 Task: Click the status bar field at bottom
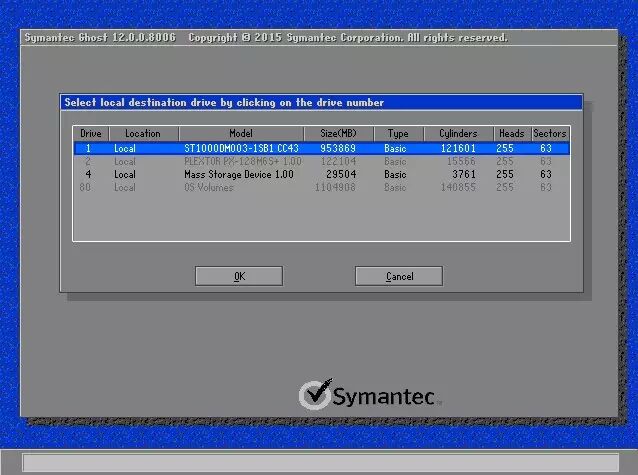(x=321, y=463)
